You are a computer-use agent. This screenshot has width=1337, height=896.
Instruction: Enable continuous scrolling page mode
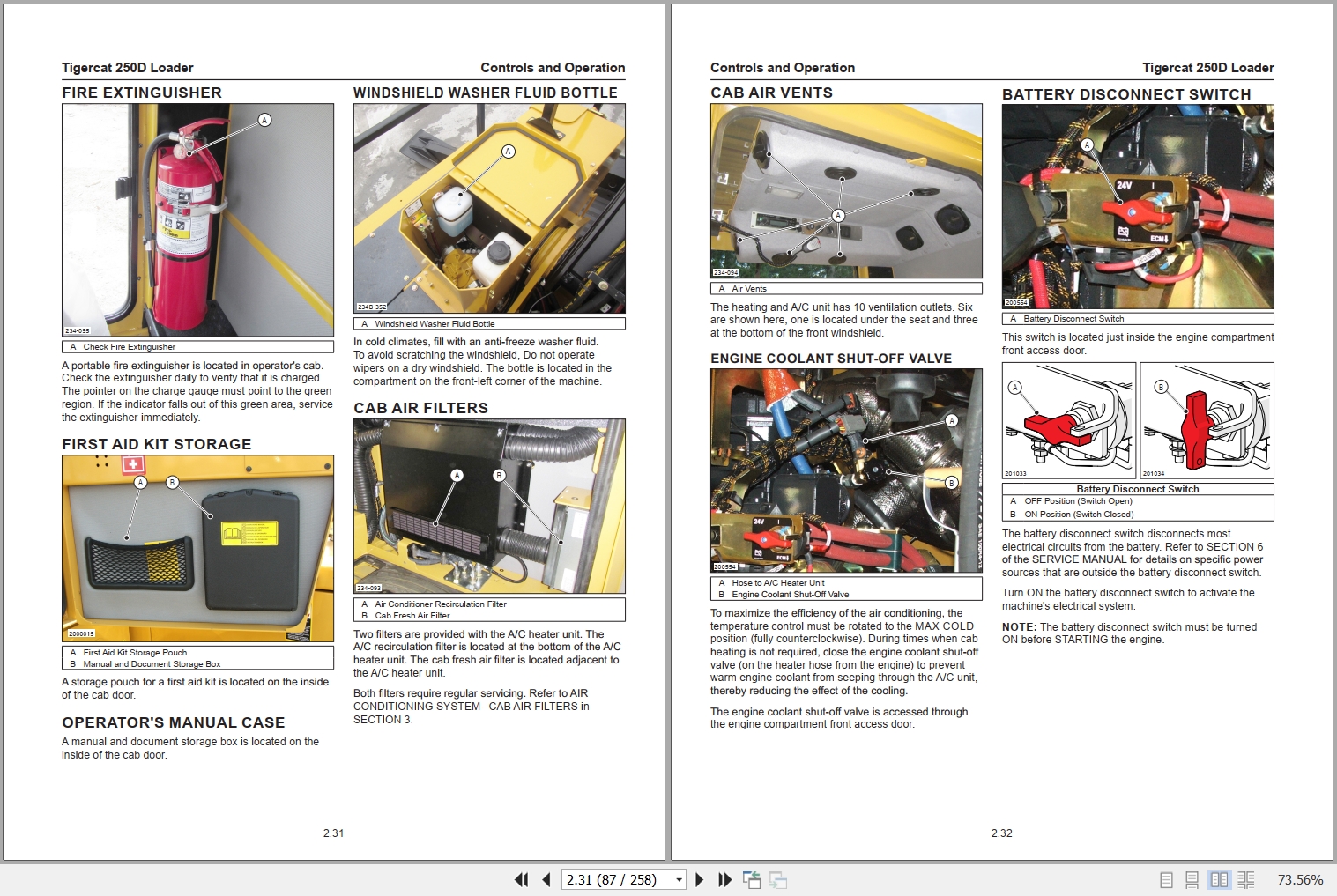(x=1192, y=878)
